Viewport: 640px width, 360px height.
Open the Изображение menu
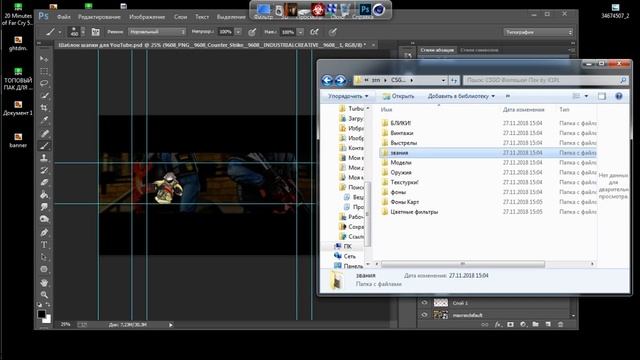point(147,17)
